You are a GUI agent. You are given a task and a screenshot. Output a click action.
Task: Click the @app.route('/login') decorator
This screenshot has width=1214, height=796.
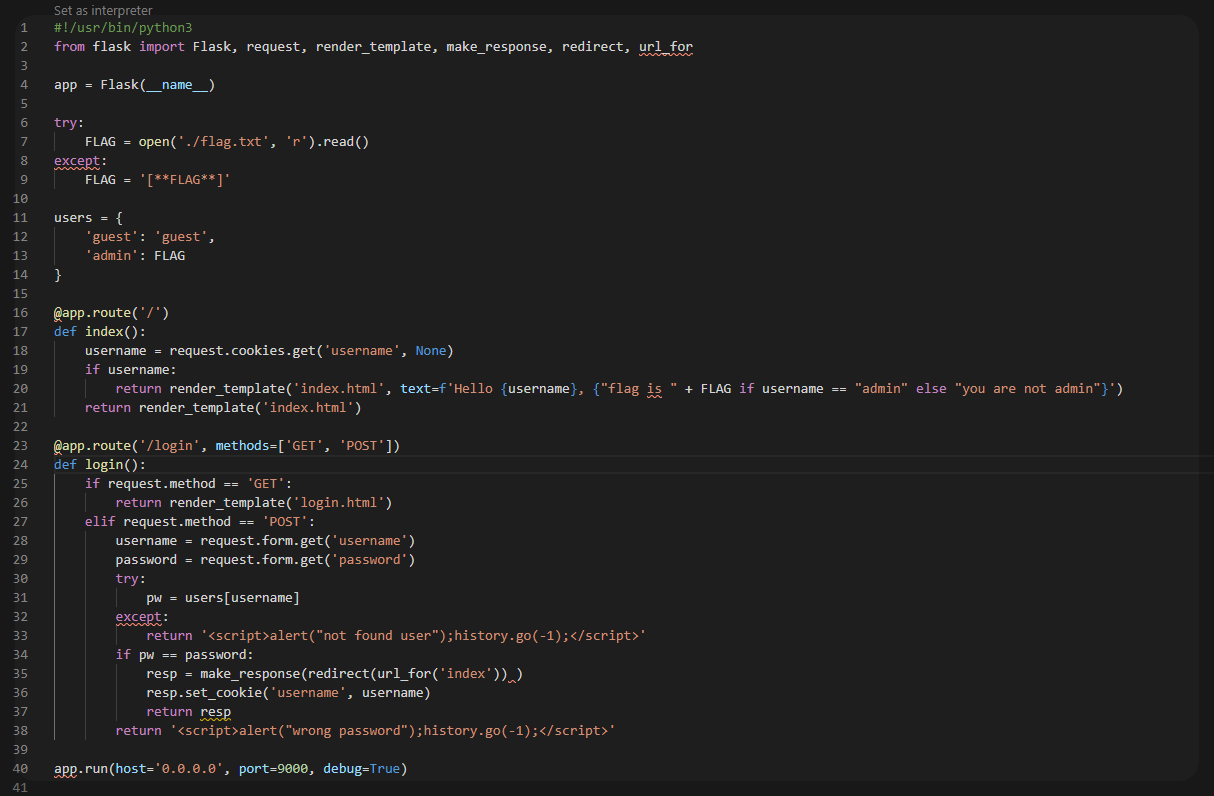pos(227,446)
